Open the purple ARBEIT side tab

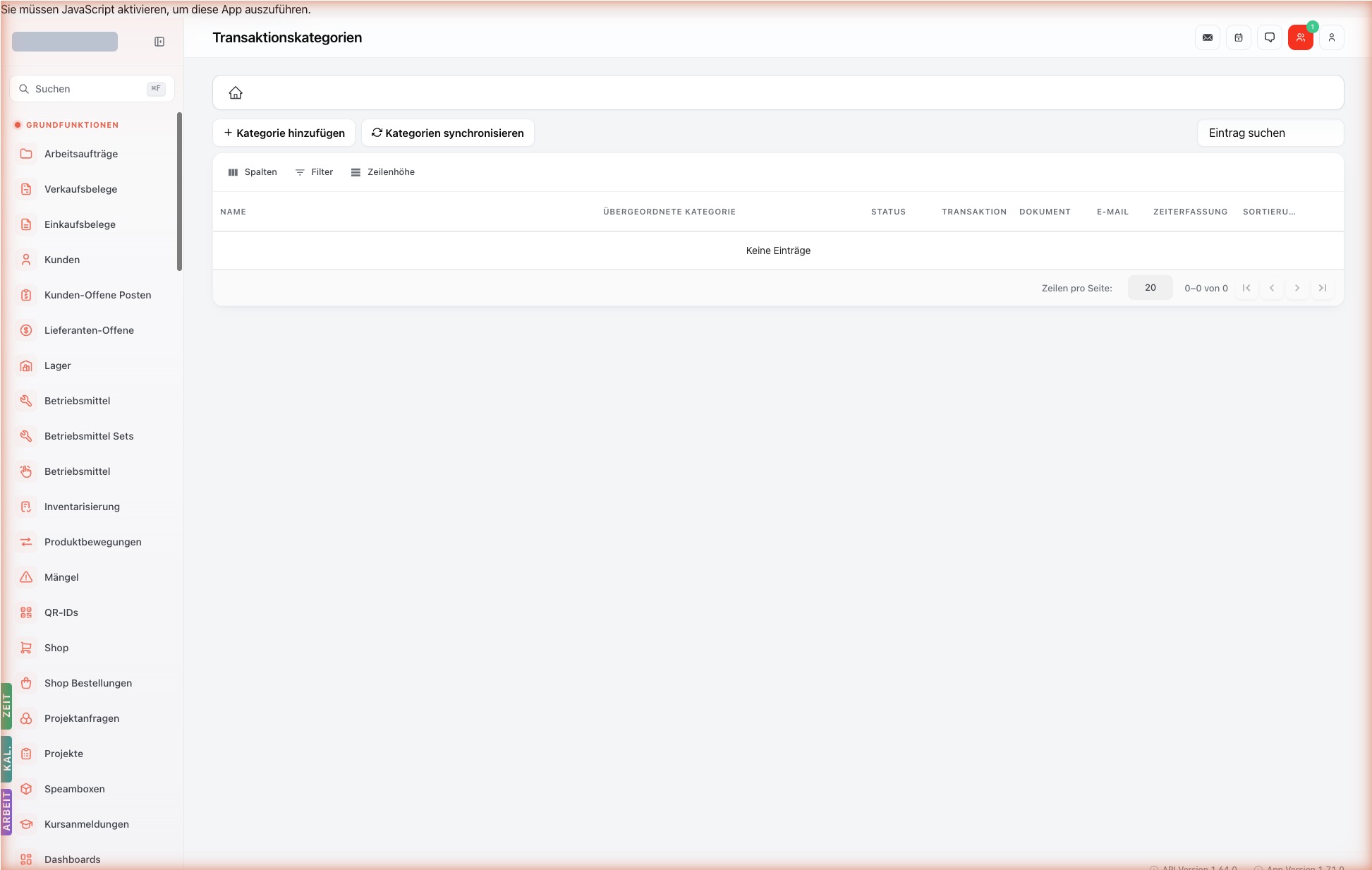[6, 812]
